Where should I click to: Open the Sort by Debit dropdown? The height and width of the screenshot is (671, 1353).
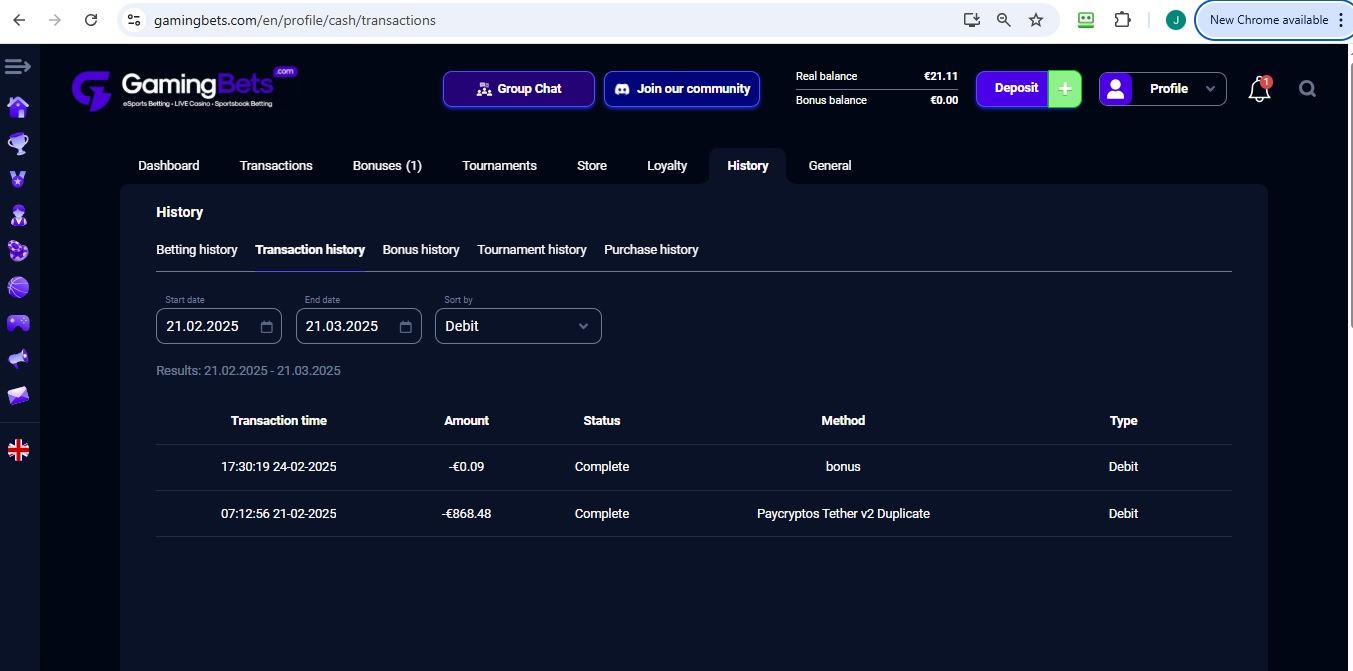coord(518,326)
